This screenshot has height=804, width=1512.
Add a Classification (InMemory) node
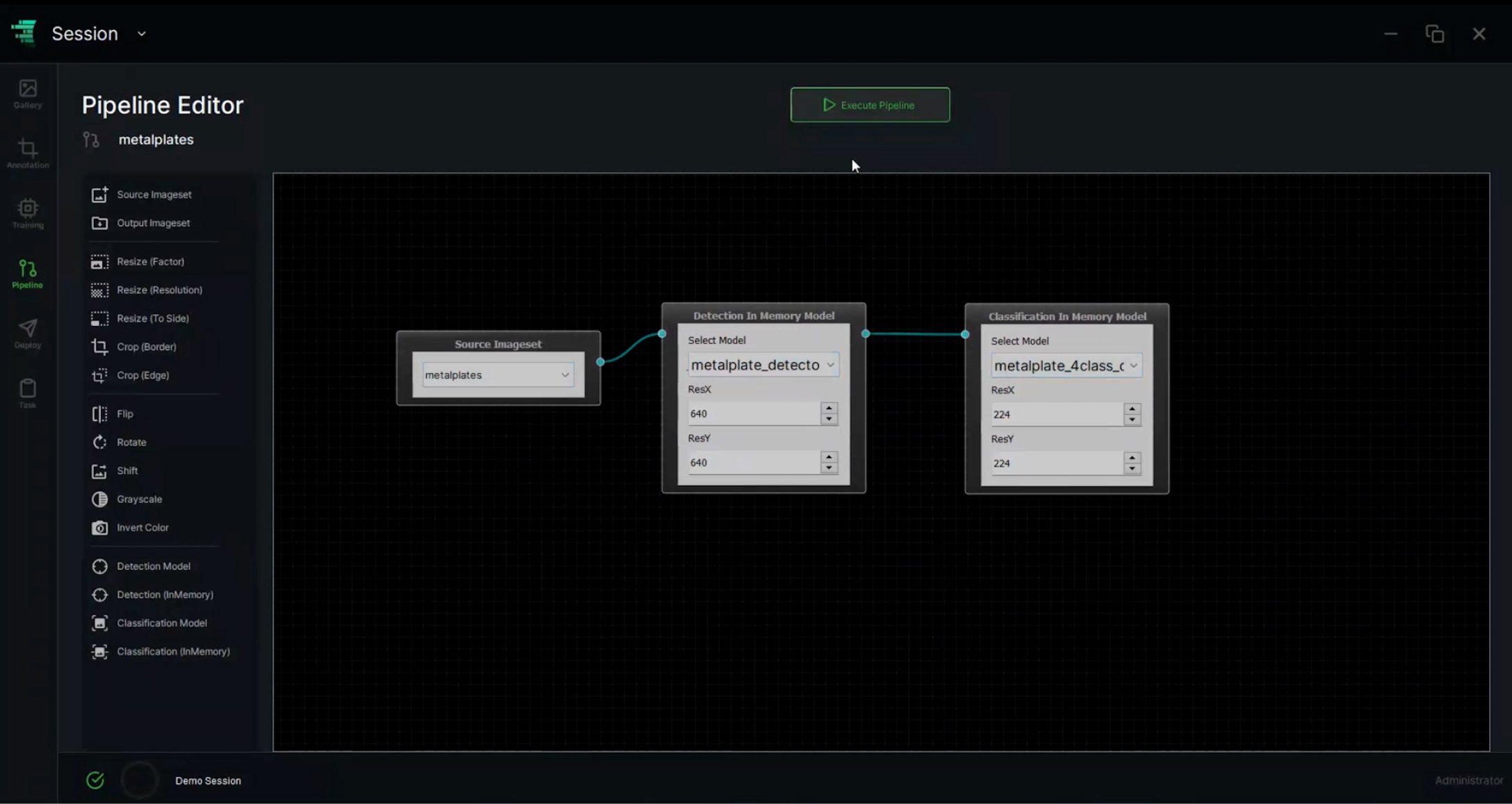tap(161, 652)
